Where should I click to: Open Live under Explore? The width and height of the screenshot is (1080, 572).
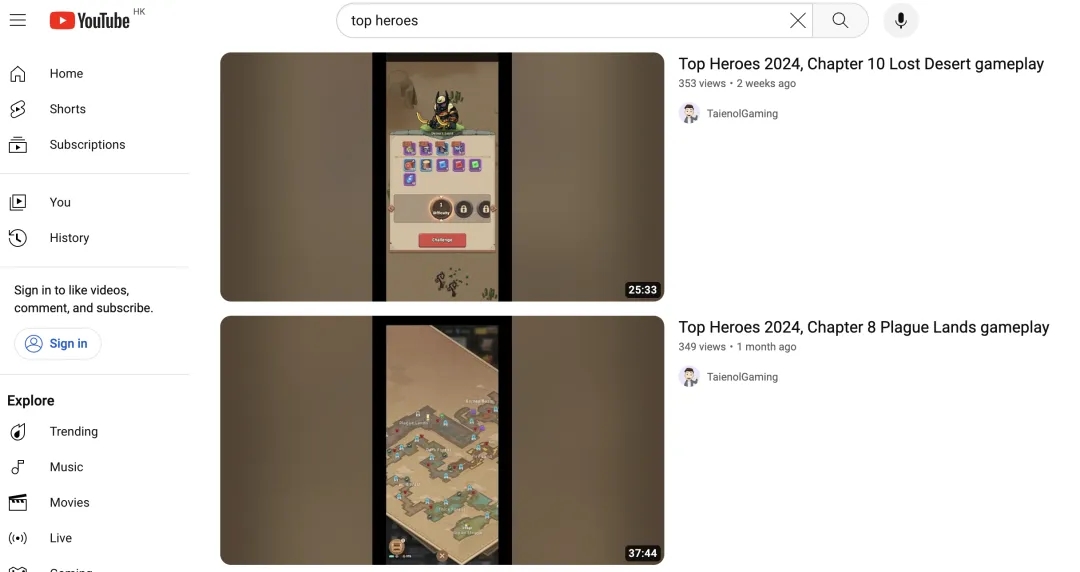point(94,538)
